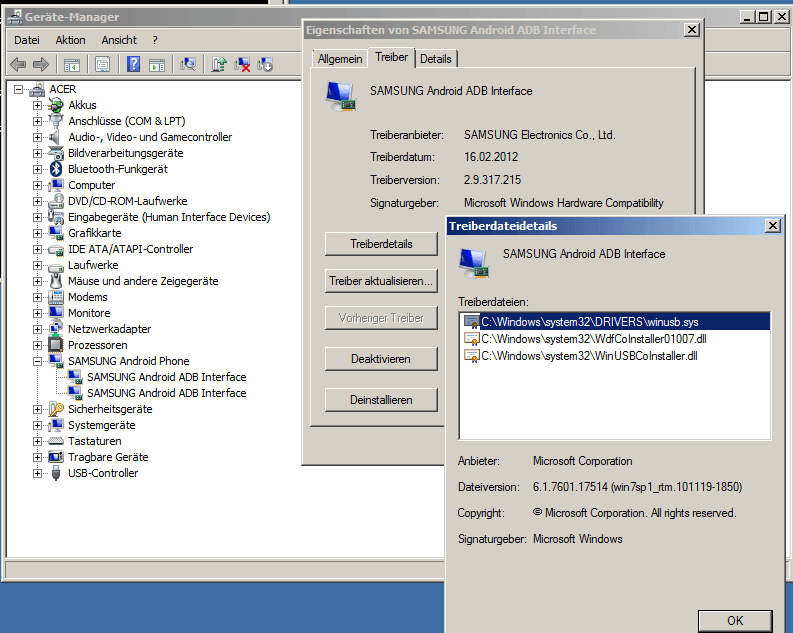Select the winusb.sys driver file entry
This screenshot has height=633, width=793.
616,322
